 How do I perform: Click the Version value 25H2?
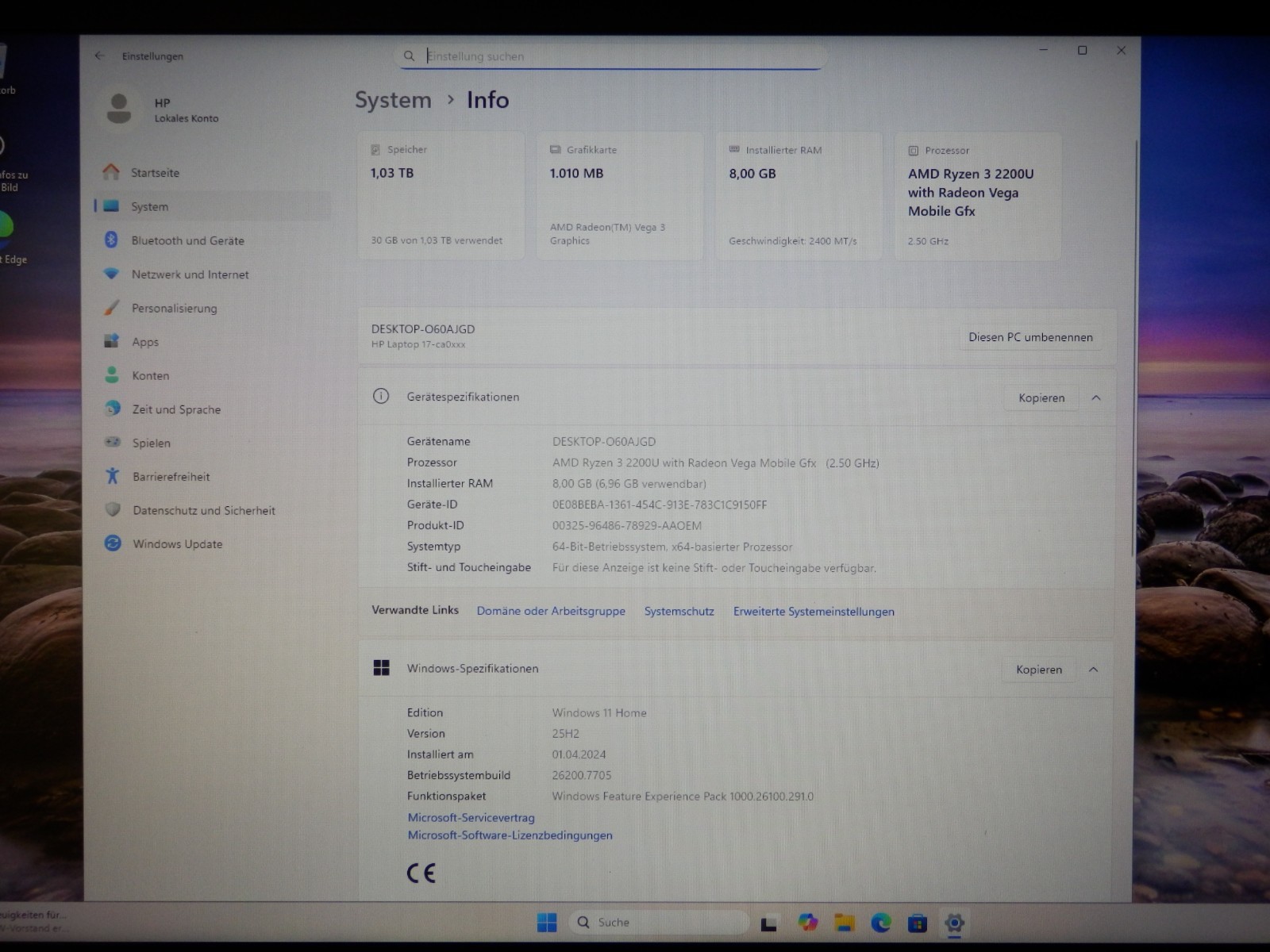(x=566, y=734)
